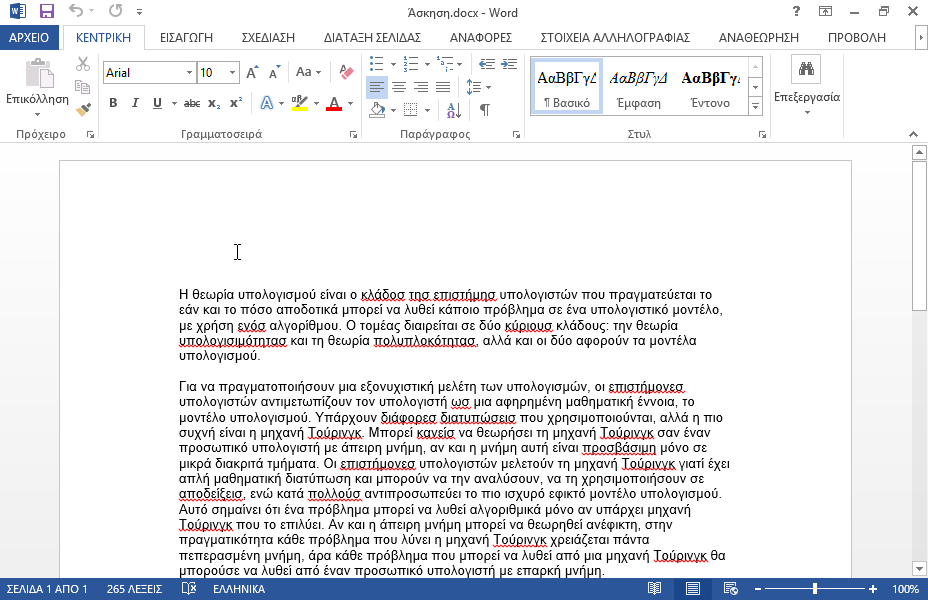
Task: Zoom out with the minus button
Action: tap(758, 589)
